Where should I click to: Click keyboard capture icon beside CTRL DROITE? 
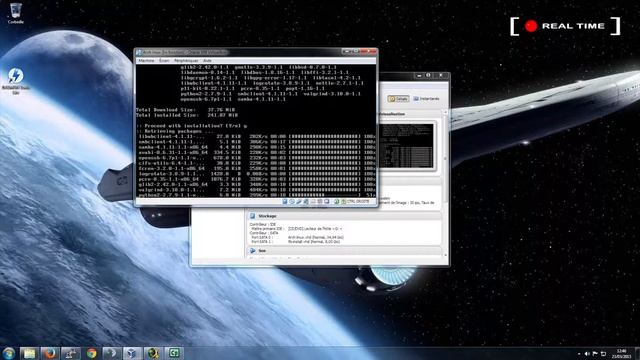coord(343,202)
